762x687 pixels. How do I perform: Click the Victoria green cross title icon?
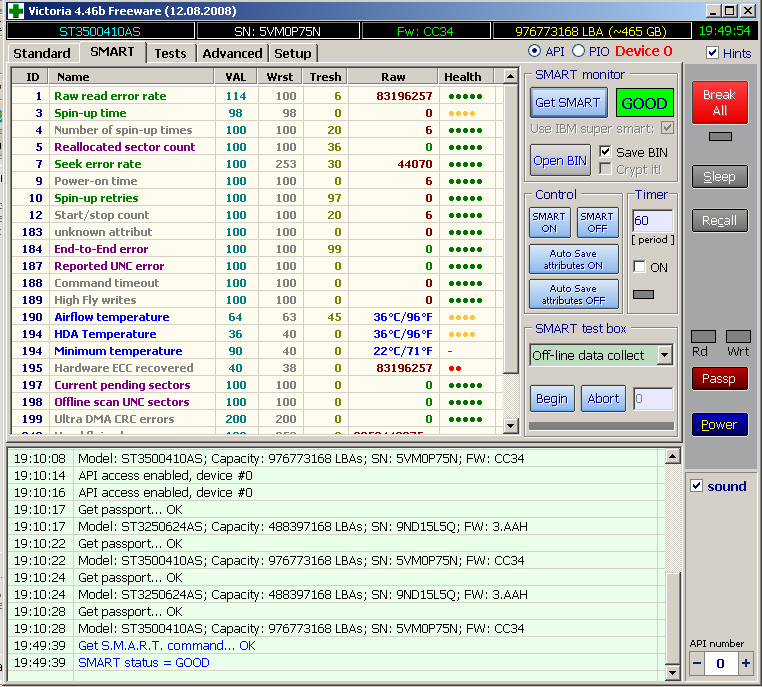(14, 11)
